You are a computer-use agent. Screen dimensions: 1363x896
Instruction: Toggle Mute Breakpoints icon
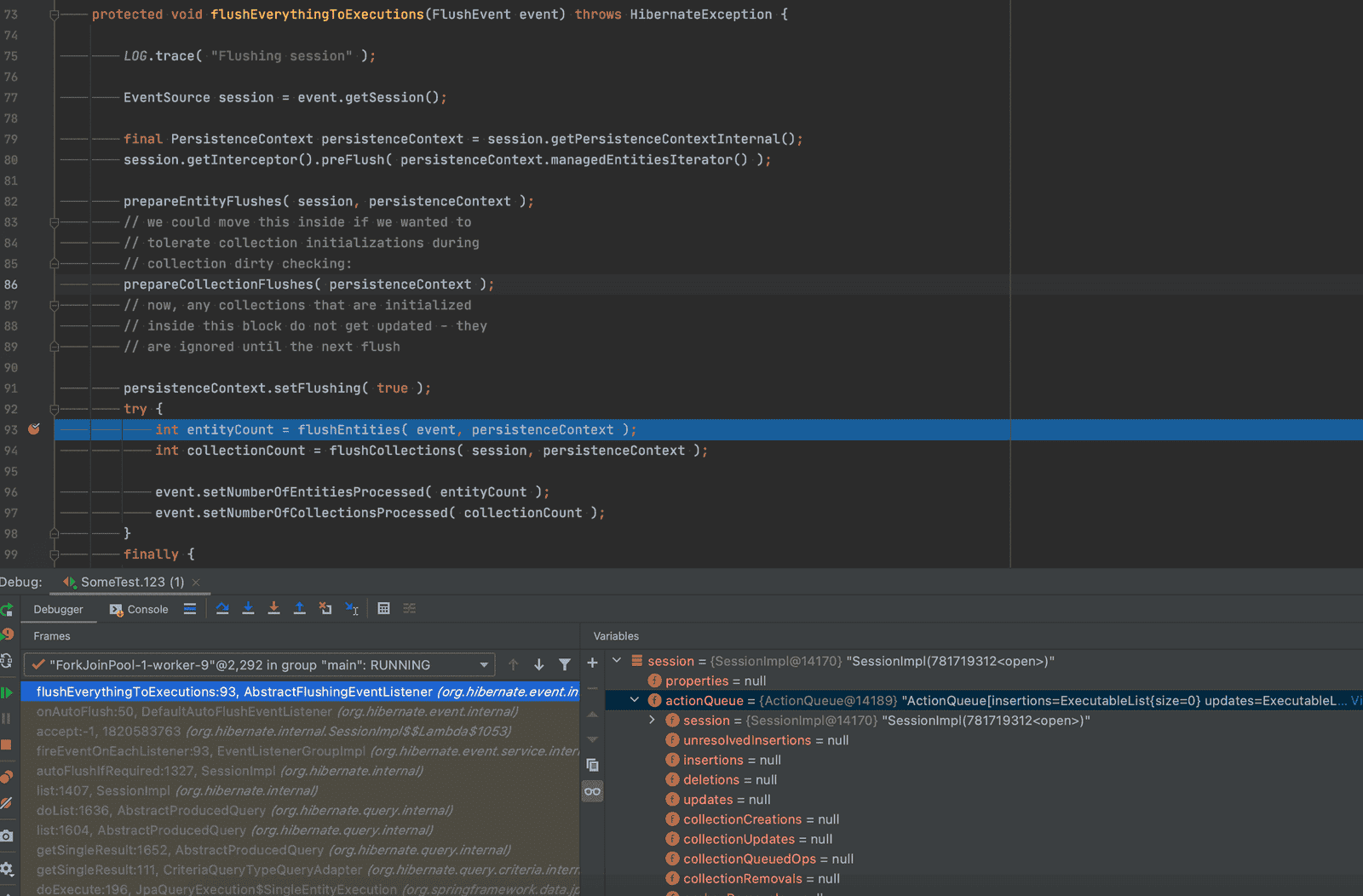tap(6, 802)
